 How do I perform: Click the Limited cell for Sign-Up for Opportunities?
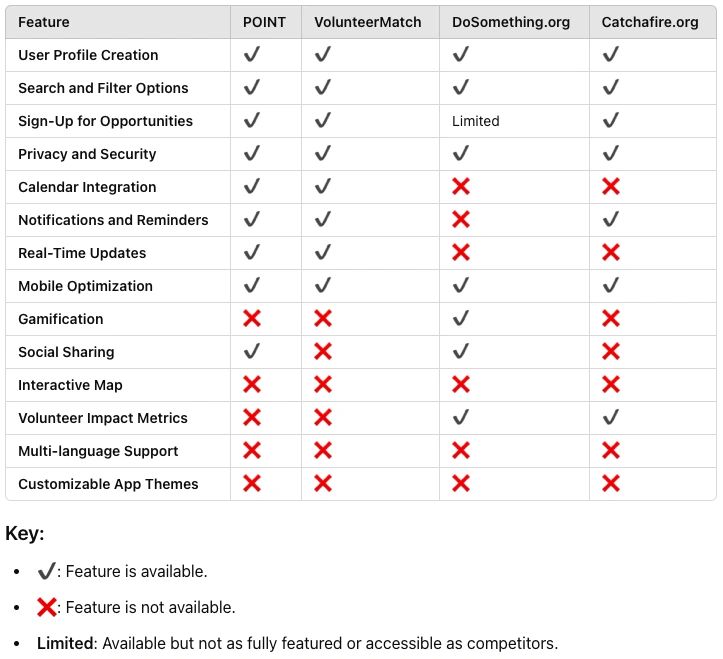(x=475, y=121)
